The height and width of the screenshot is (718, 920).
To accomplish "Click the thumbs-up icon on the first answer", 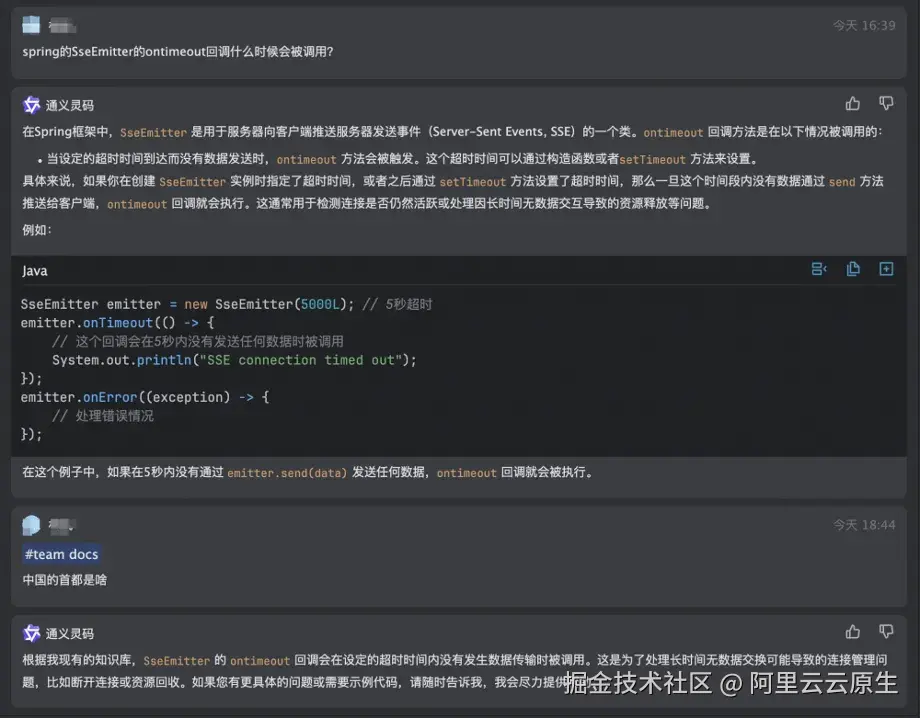I will pyautogui.click(x=852, y=104).
